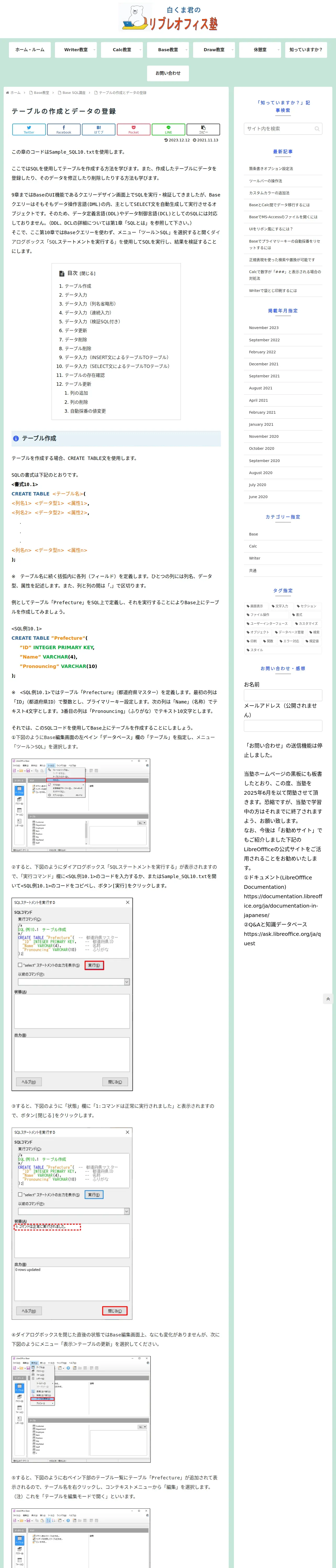Screen dimensions: 336x1568
Task: Open the Writer category link
Action: pos(283,558)
